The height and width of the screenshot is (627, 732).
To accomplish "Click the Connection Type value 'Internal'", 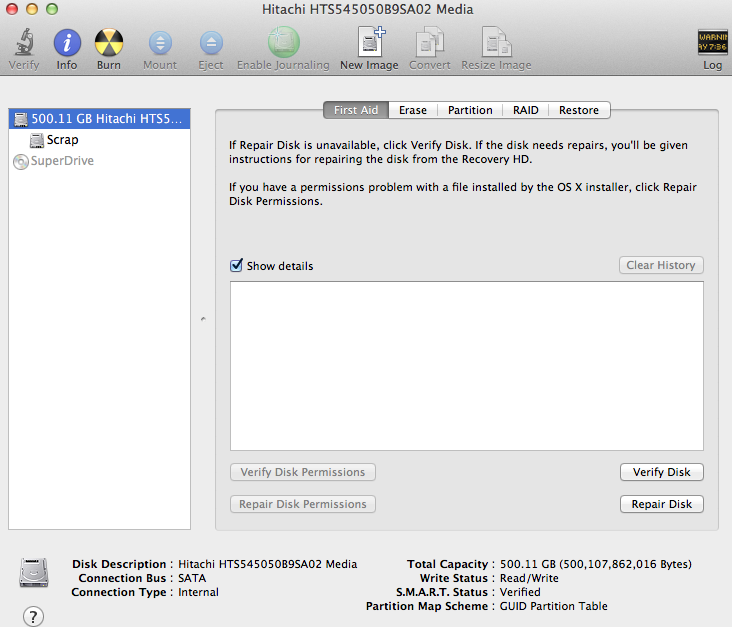I will 198,592.
